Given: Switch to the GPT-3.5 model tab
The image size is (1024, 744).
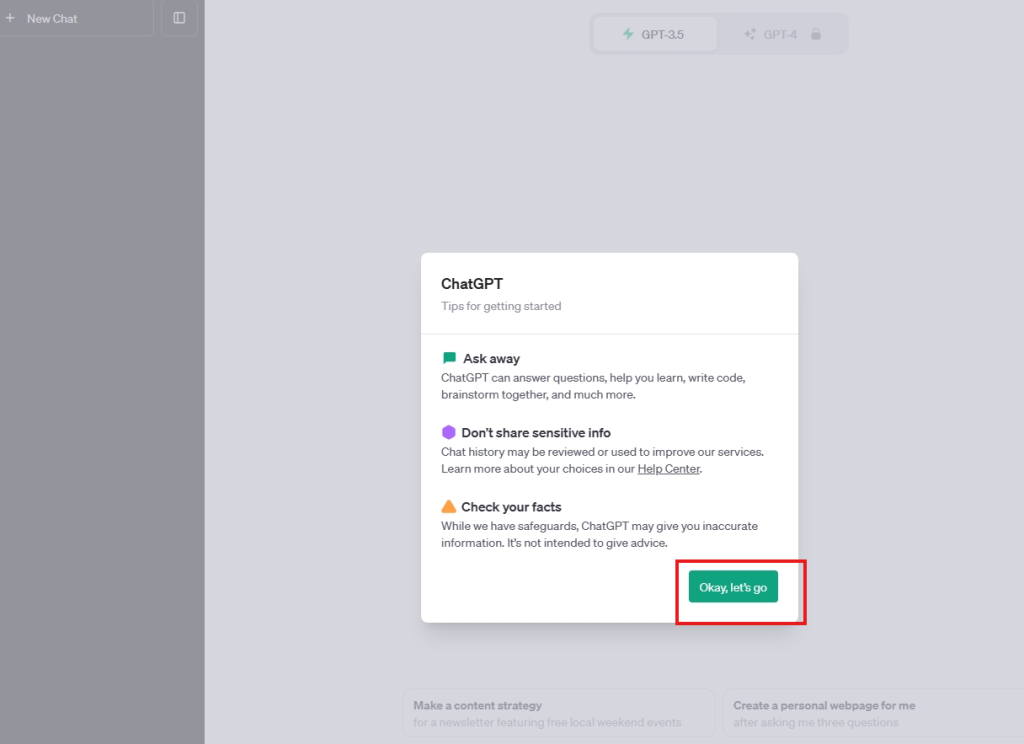Looking at the screenshot, I should coord(655,34).
